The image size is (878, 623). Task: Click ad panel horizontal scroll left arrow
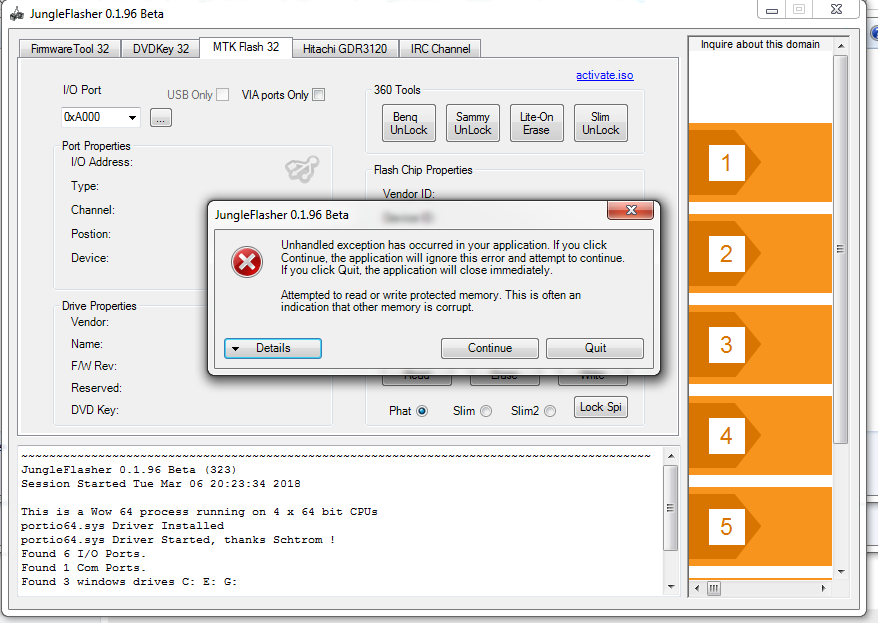(697, 588)
